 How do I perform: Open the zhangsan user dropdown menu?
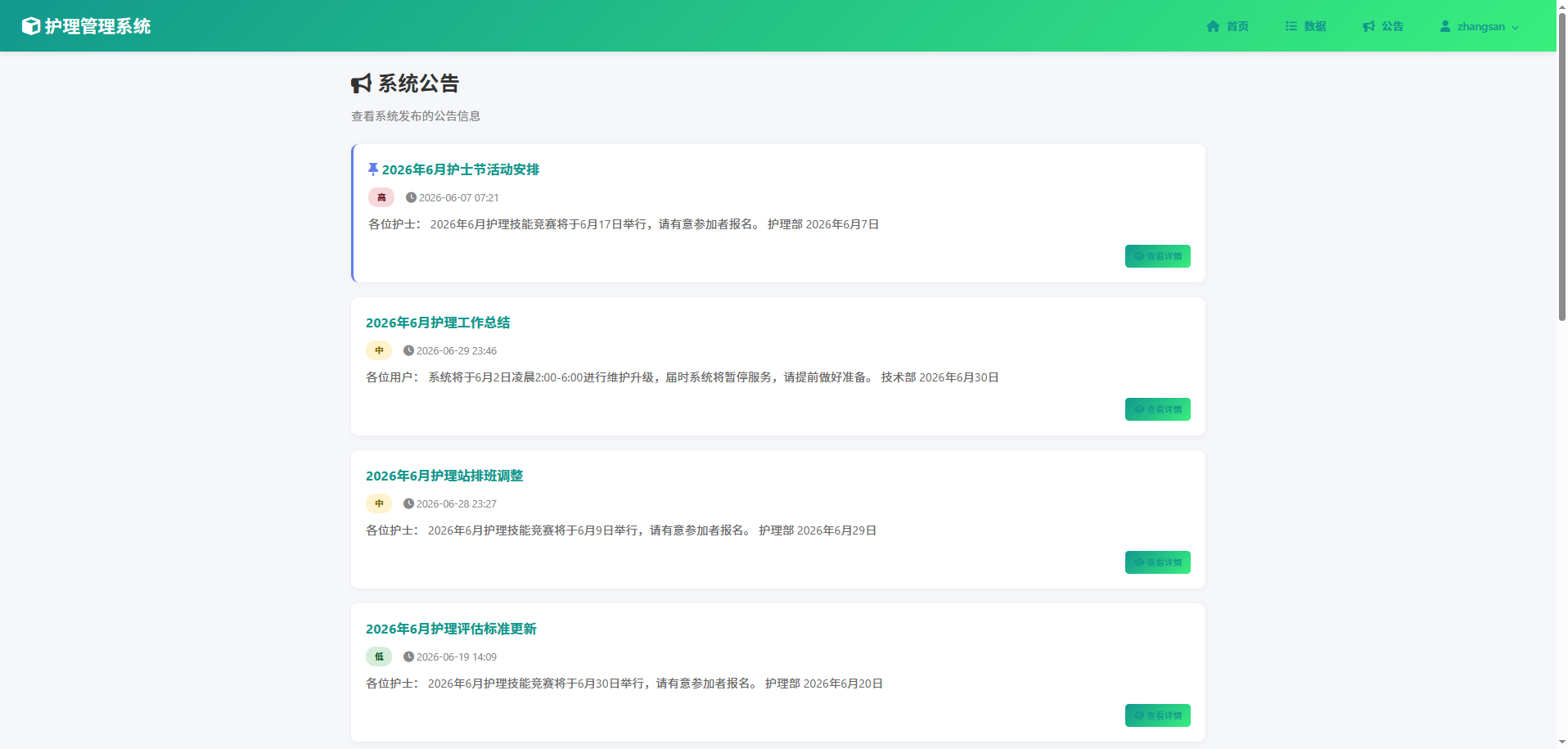1479,26
